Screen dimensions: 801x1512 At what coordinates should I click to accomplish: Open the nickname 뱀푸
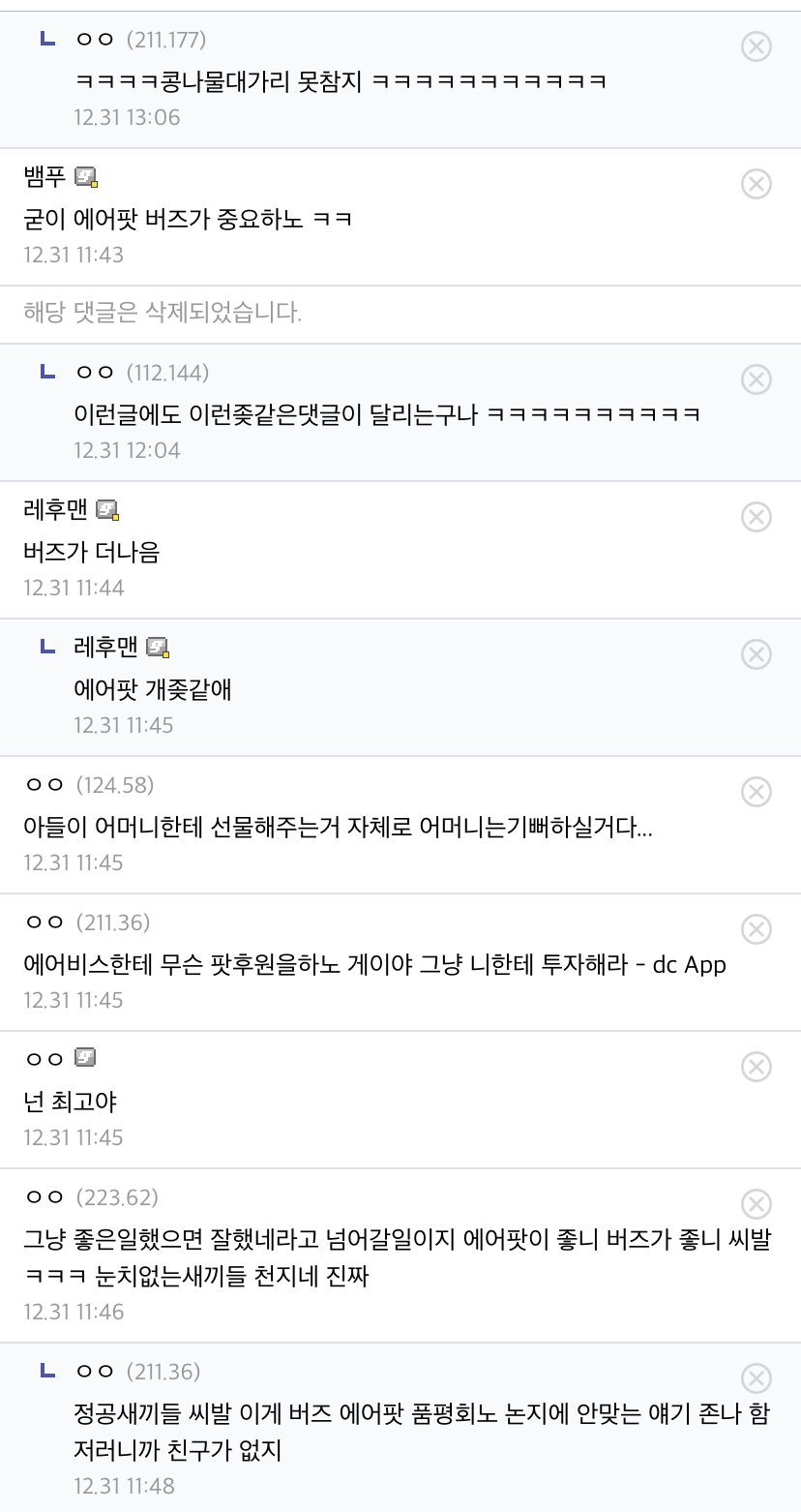pyautogui.click(x=44, y=177)
